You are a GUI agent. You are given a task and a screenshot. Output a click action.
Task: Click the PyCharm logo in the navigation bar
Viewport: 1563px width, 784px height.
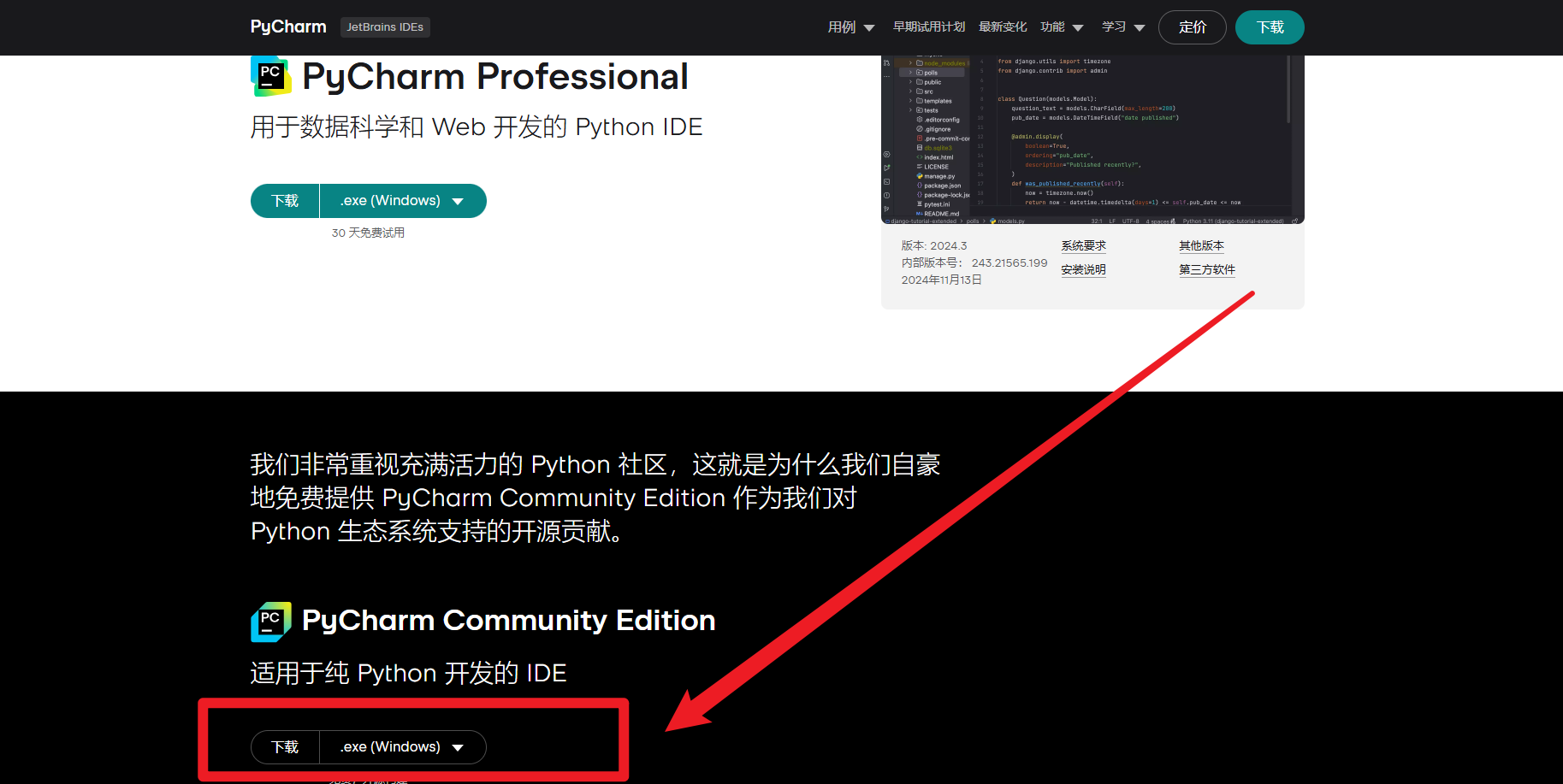pyautogui.click(x=287, y=27)
